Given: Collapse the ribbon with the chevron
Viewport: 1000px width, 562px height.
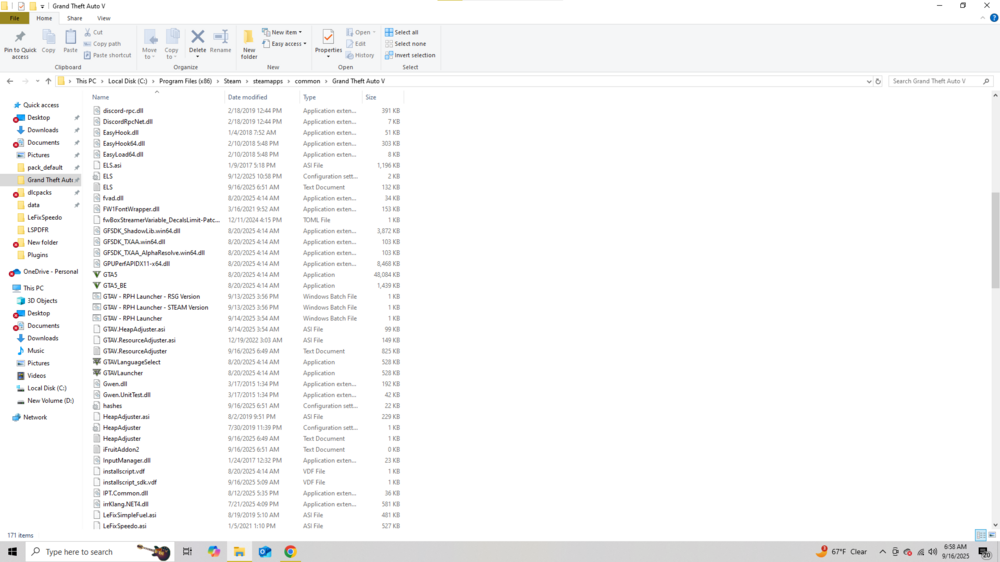Looking at the screenshot, I should coord(983,18).
